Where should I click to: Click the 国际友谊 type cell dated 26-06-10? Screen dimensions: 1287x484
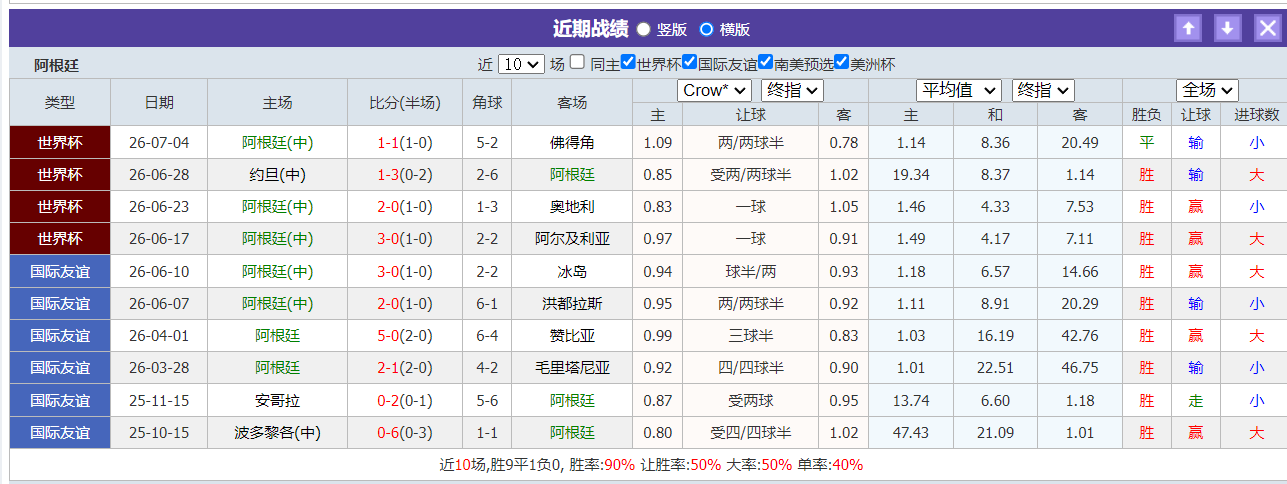click(60, 272)
